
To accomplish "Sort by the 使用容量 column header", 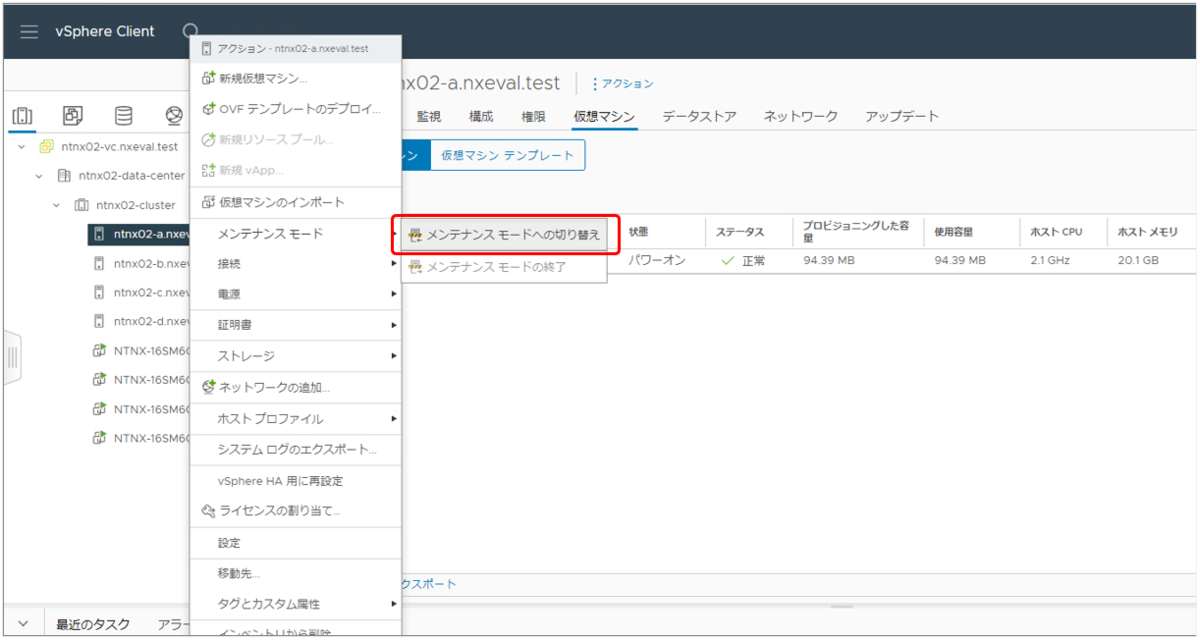I will point(953,232).
